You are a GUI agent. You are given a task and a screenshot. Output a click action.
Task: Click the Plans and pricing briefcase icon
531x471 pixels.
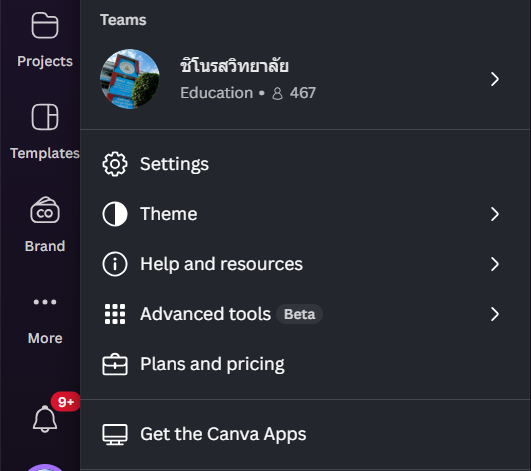point(115,364)
